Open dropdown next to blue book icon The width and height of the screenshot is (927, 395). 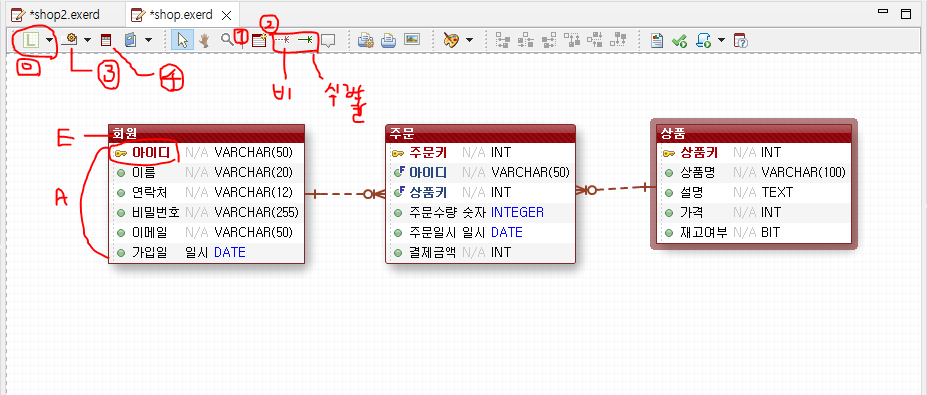148,40
